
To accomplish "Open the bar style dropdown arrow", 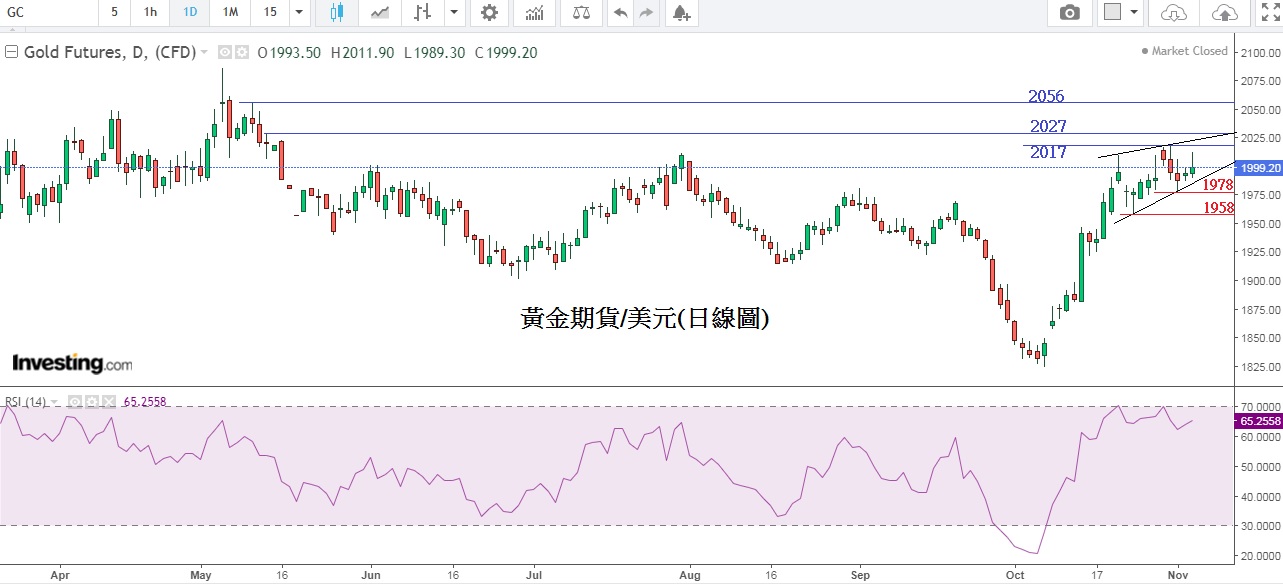I will [455, 13].
